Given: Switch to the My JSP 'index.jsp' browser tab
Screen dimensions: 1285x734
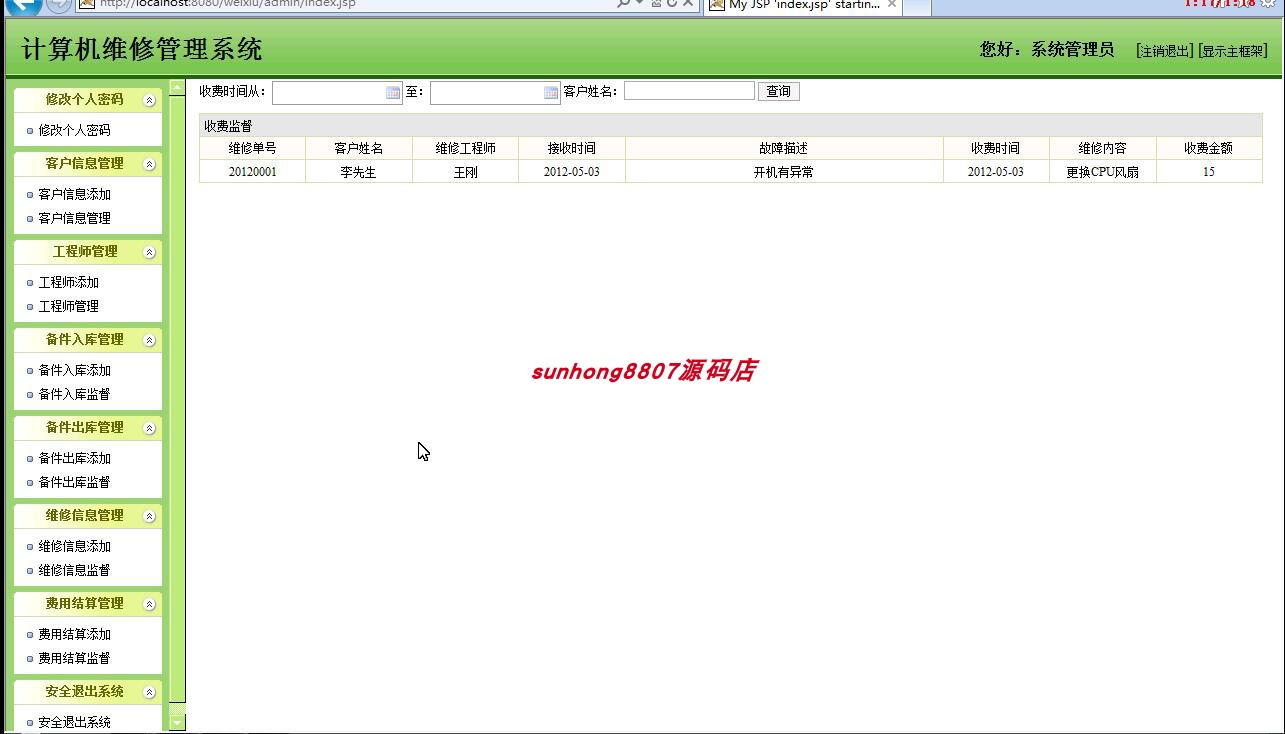Looking at the screenshot, I should click(804, 5).
